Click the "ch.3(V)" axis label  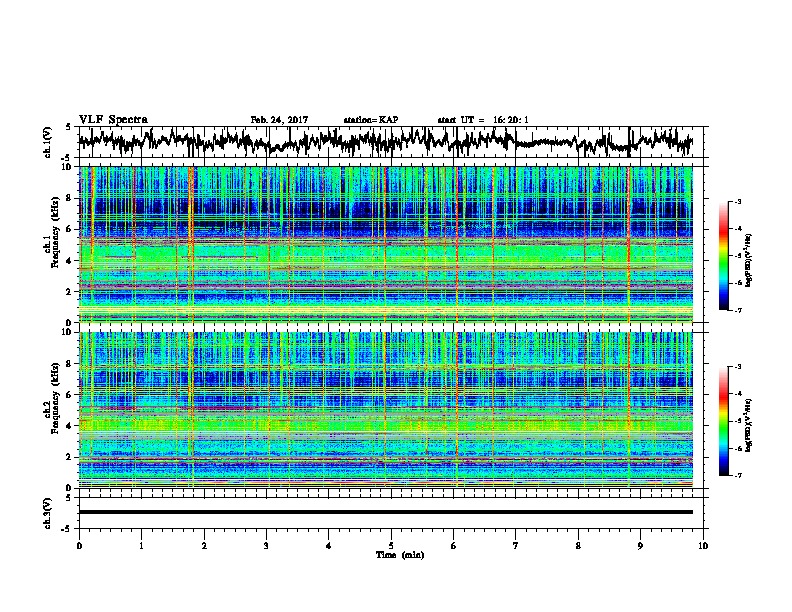48,513
